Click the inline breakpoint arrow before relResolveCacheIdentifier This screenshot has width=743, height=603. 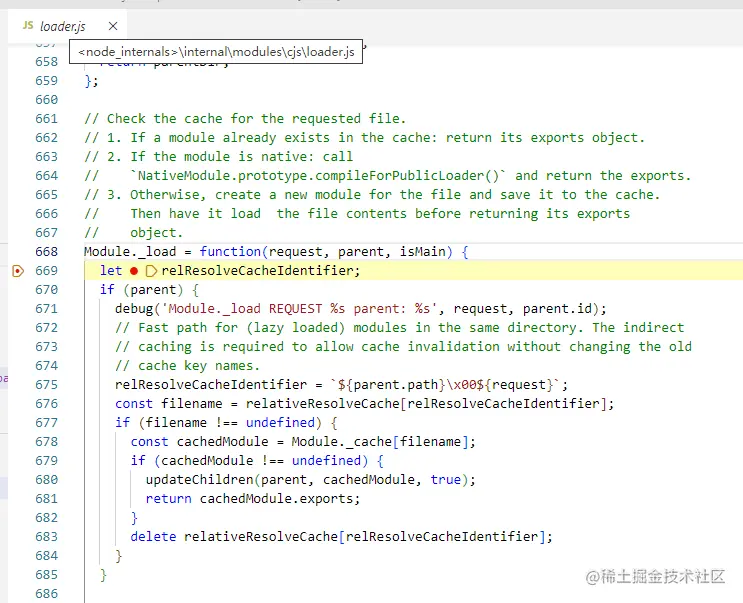(x=151, y=271)
